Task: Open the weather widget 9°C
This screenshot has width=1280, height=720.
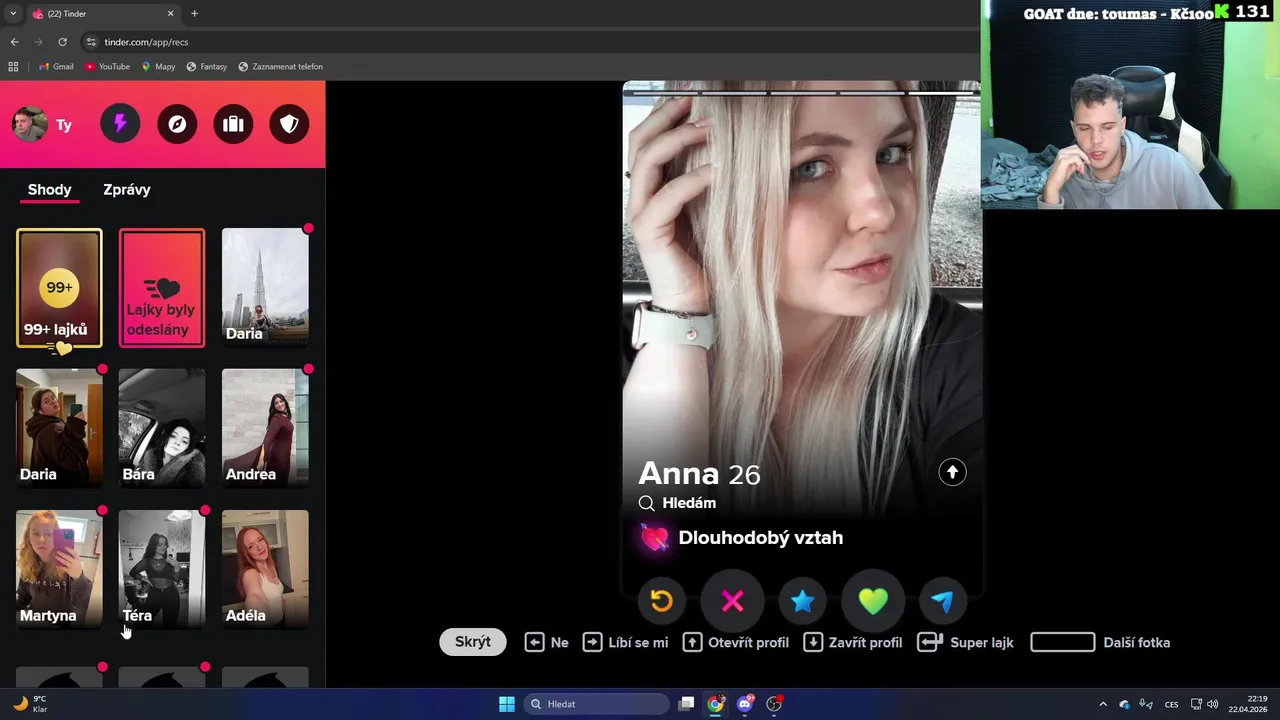Action: pos(30,704)
